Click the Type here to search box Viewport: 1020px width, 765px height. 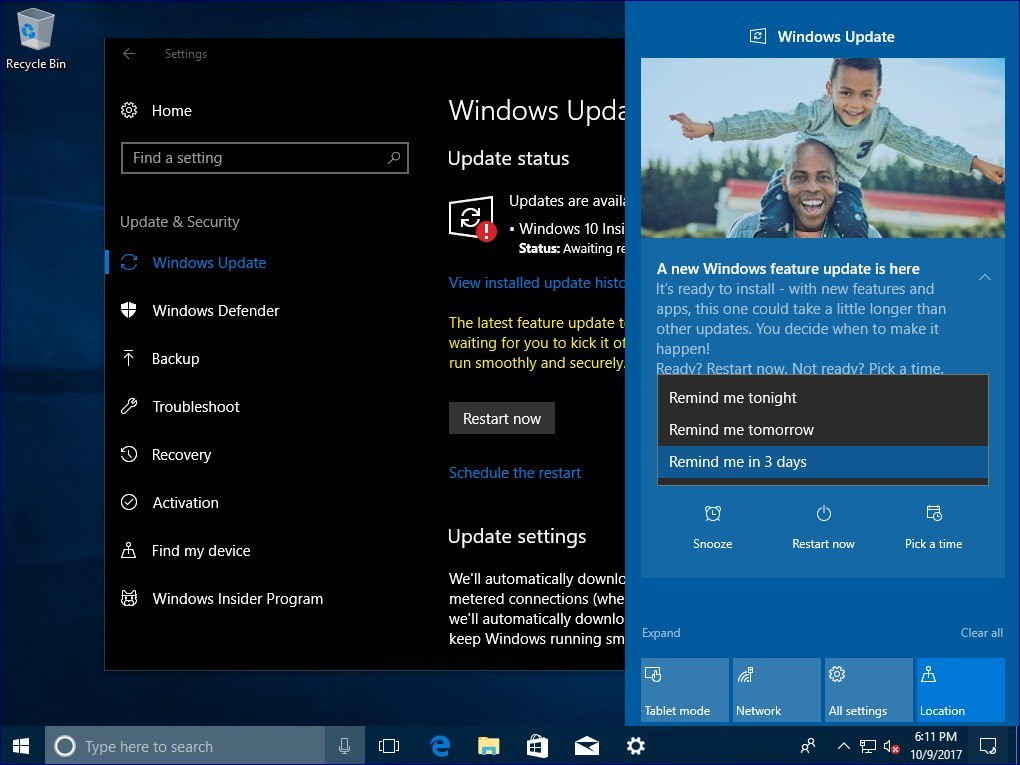tap(185, 745)
